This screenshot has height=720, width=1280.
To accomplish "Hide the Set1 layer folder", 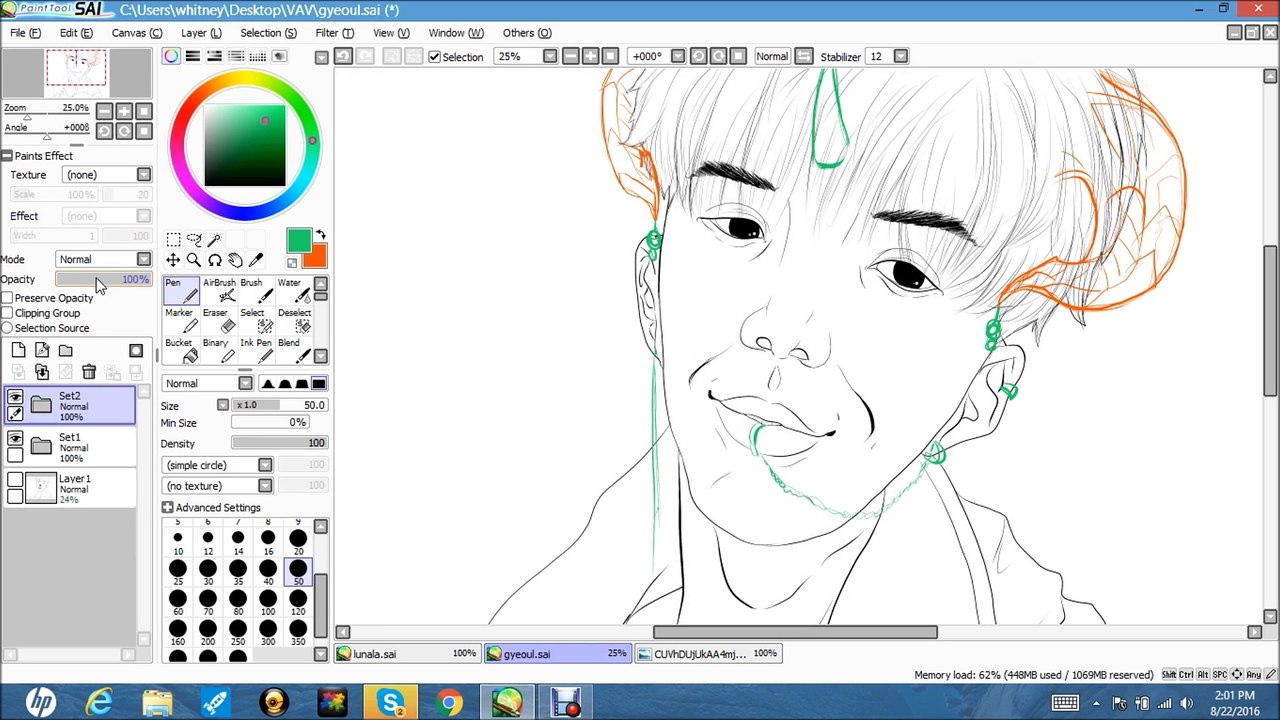I will pos(15,439).
